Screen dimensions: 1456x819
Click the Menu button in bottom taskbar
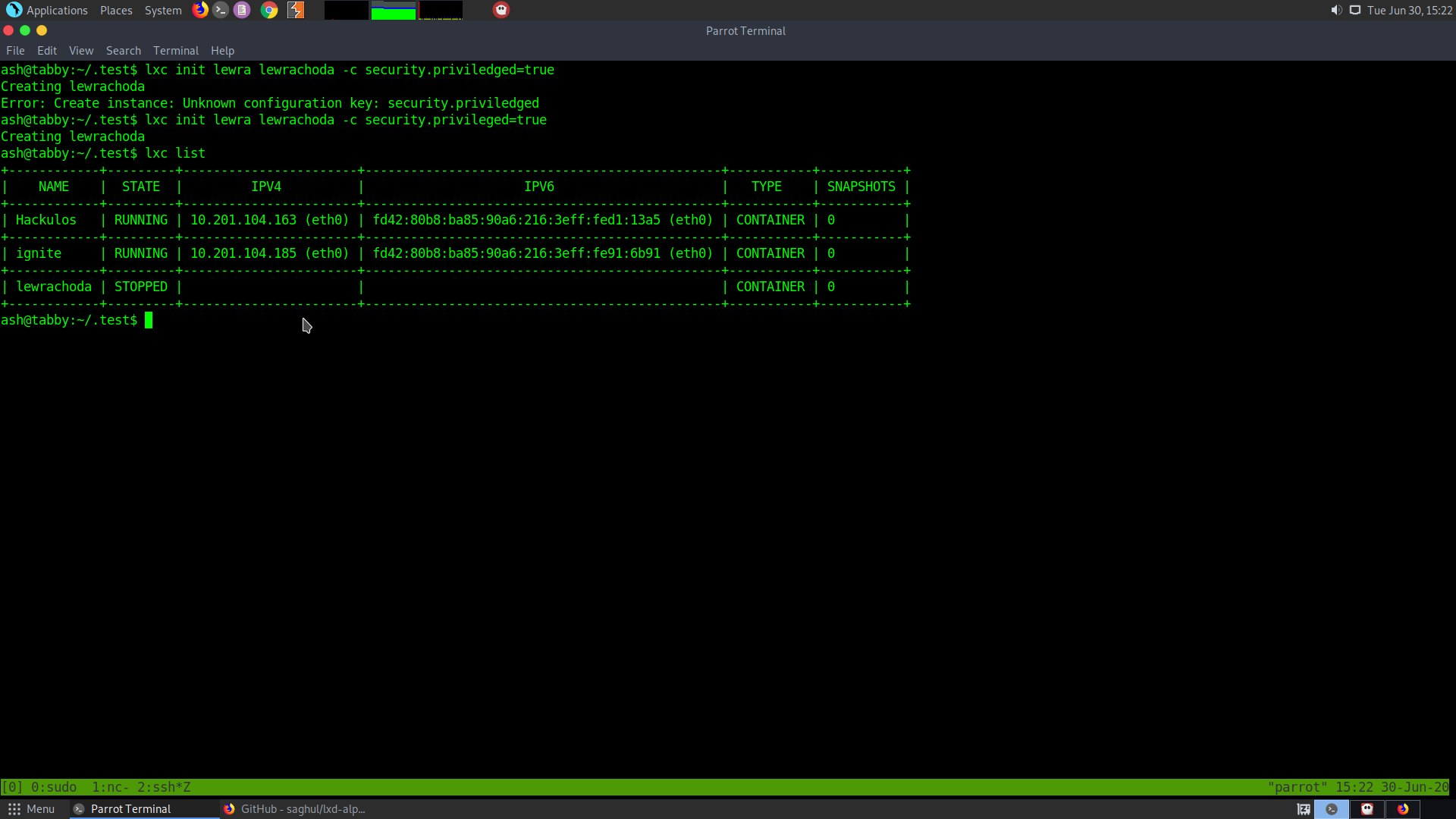31,809
